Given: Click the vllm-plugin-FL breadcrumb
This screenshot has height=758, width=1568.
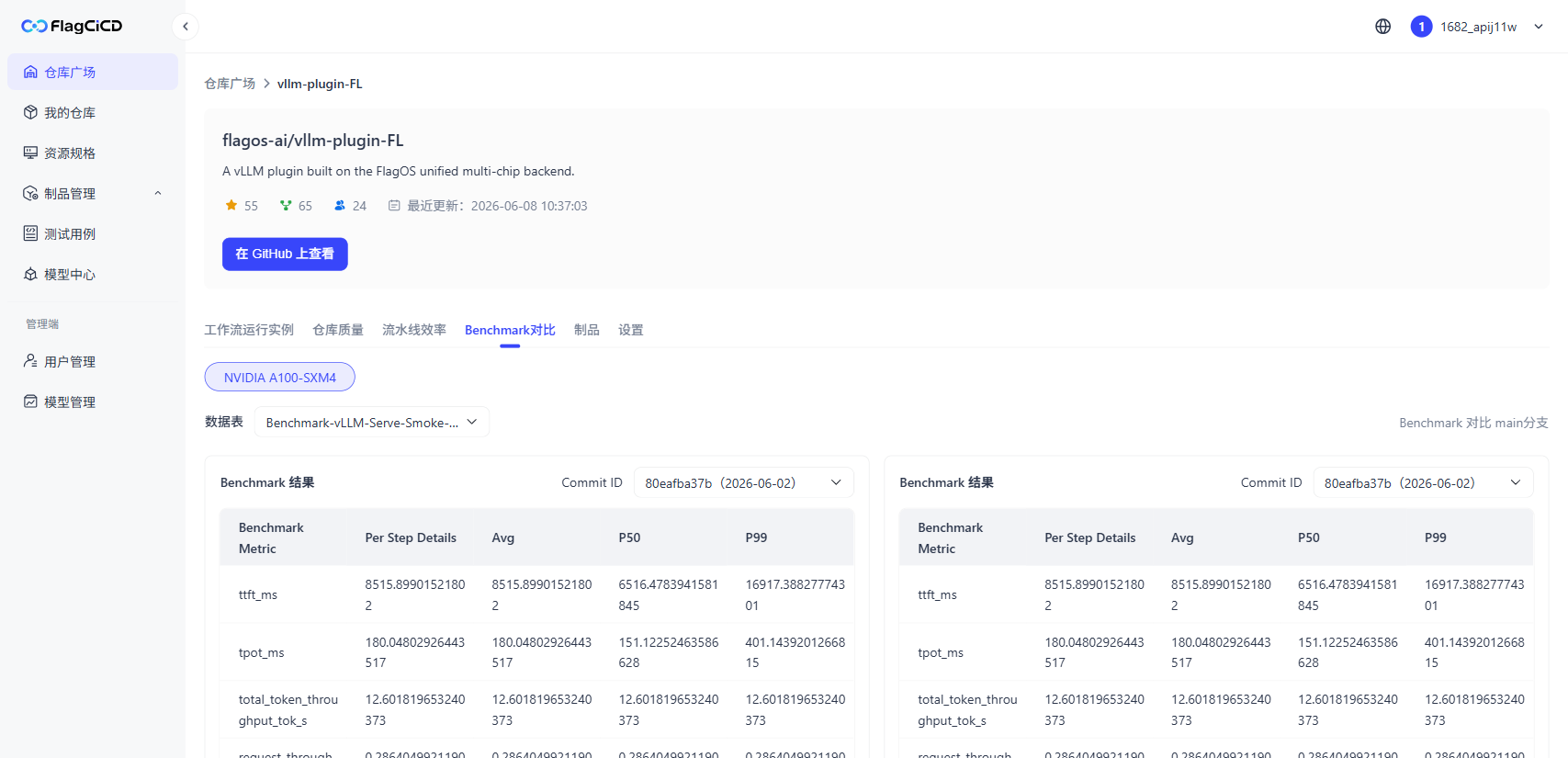Looking at the screenshot, I should [x=320, y=84].
